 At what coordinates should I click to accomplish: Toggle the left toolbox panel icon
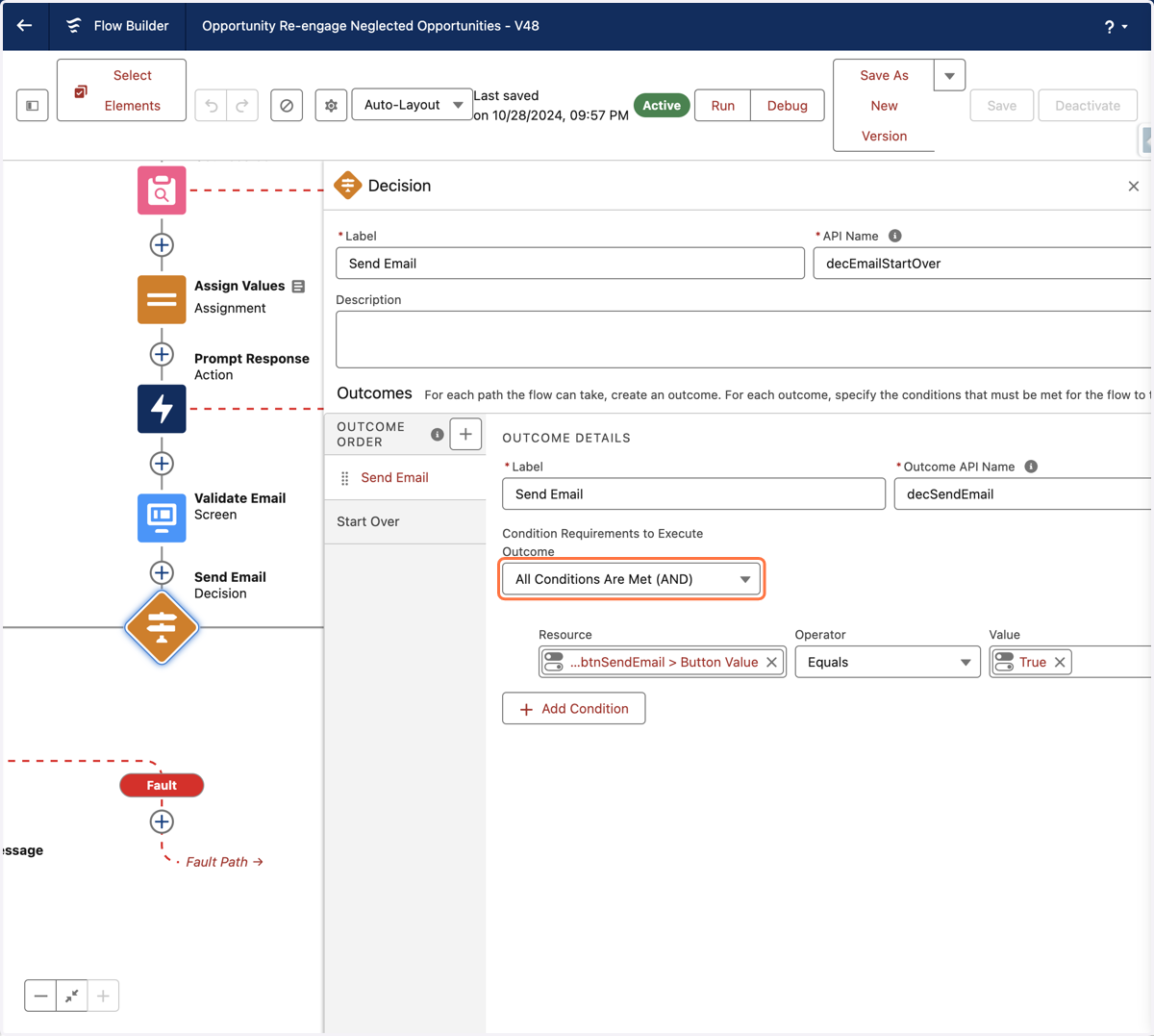pos(32,106)
